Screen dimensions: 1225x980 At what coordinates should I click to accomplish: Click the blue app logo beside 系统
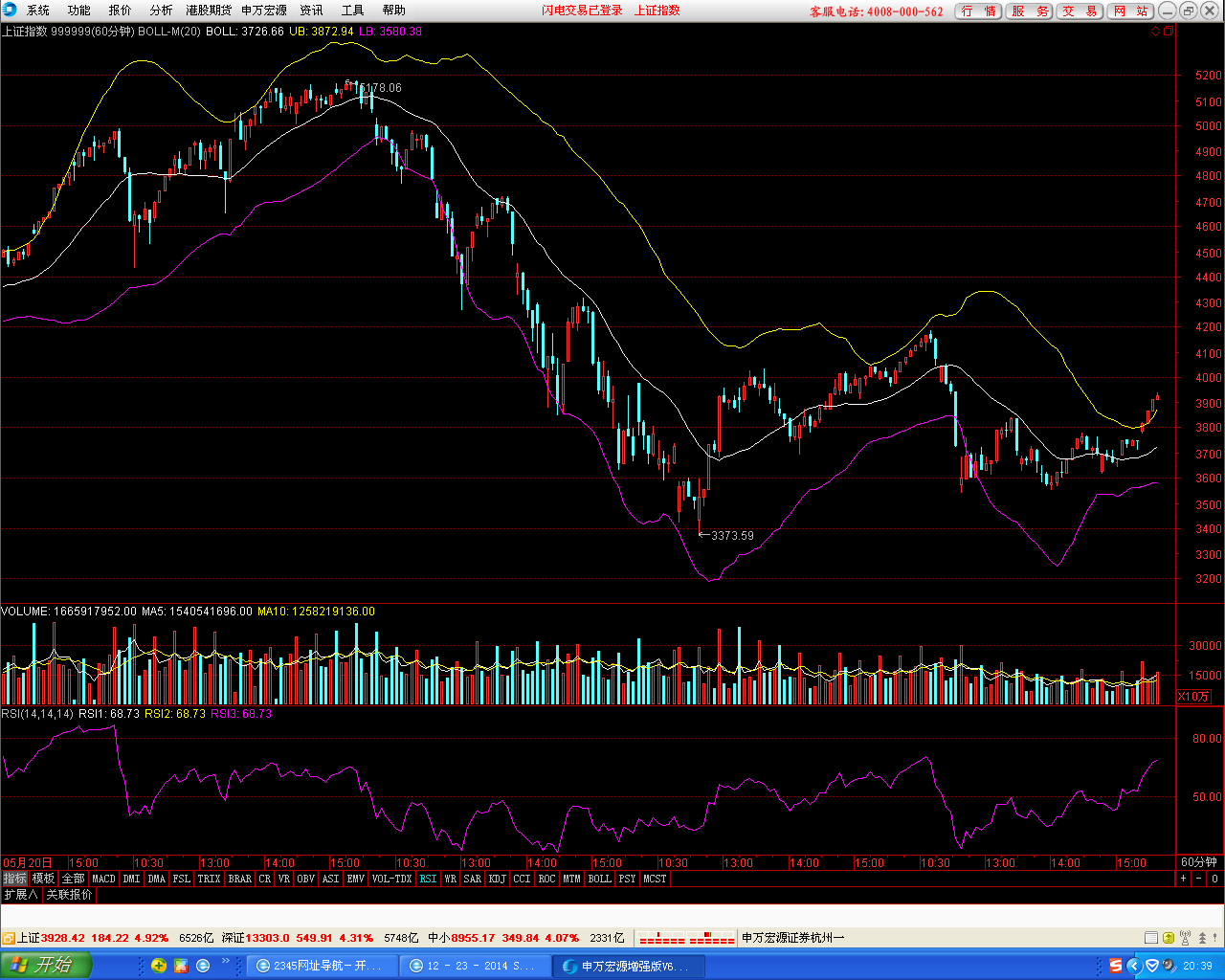[11, 11]
